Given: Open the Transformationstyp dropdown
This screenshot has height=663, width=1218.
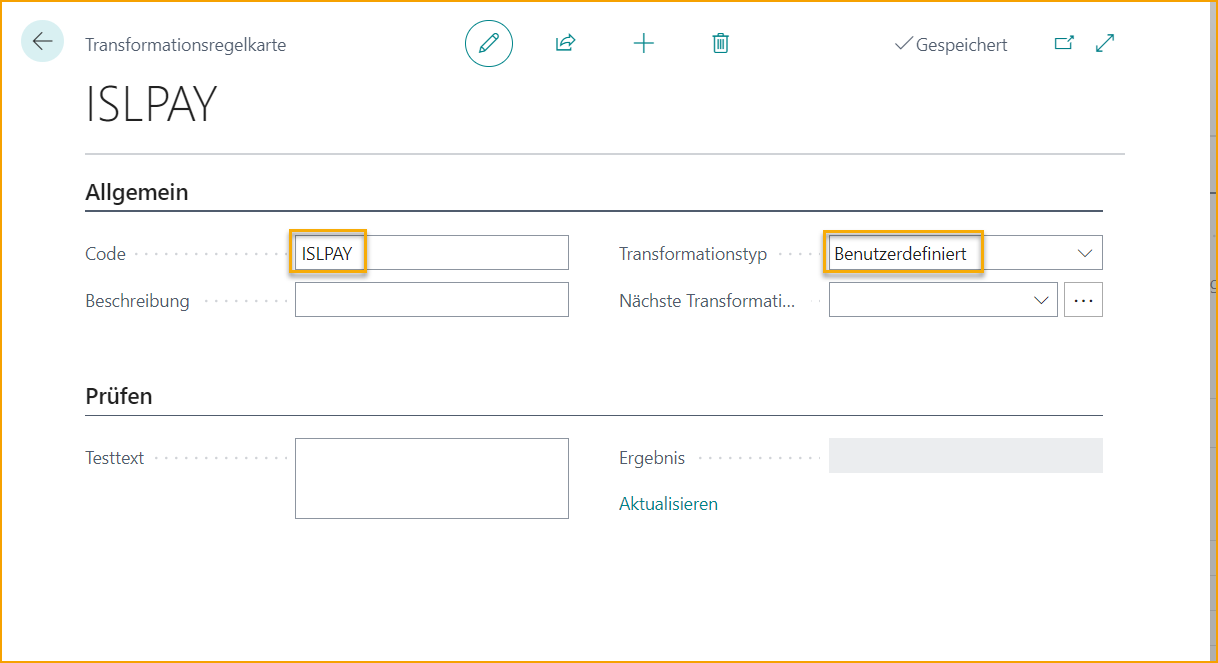Looking at the screenshot, I should (x=1084, y=253).
